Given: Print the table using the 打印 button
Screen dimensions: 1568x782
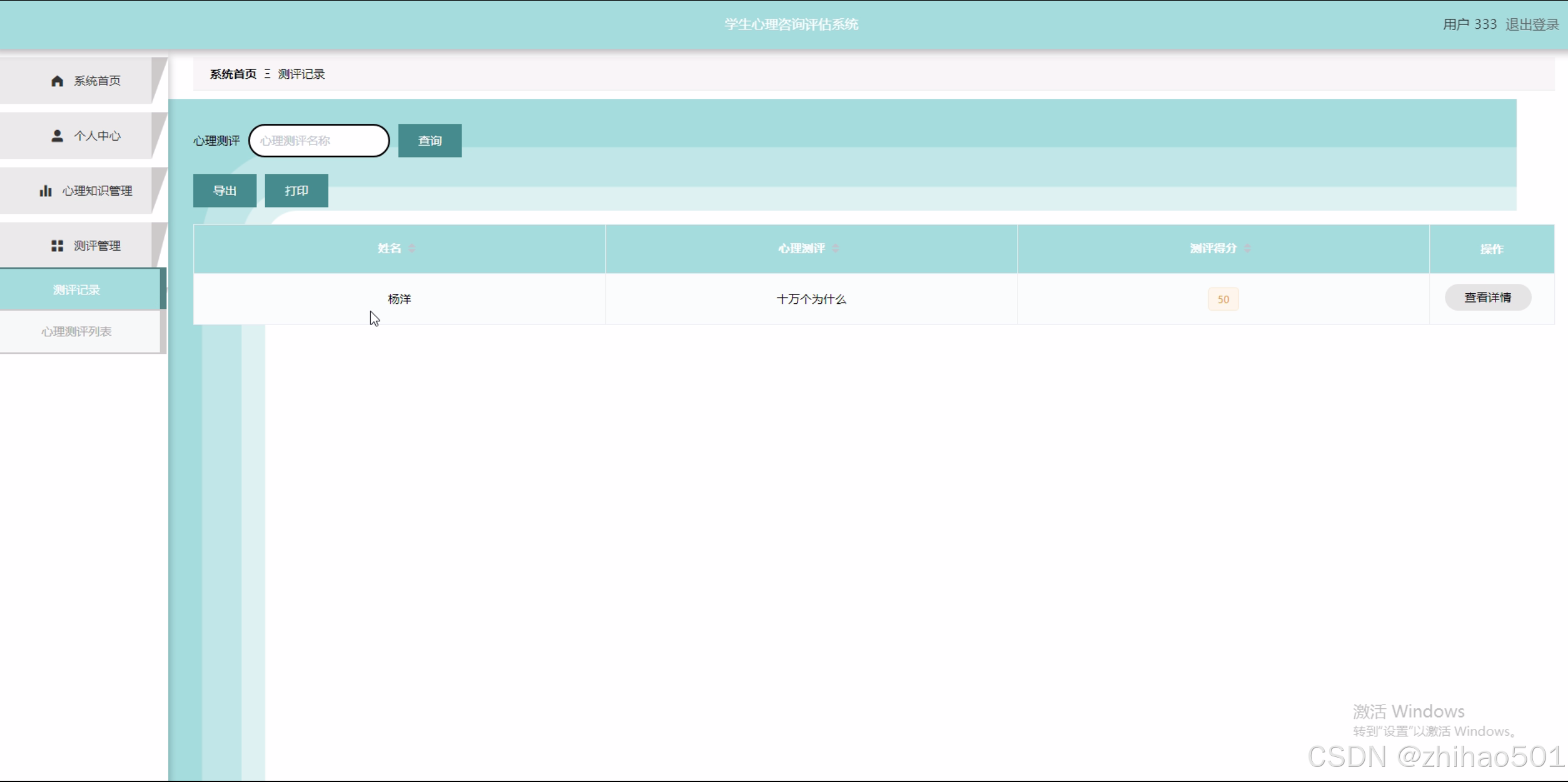Looking at the screenshot, I should 296,191.
